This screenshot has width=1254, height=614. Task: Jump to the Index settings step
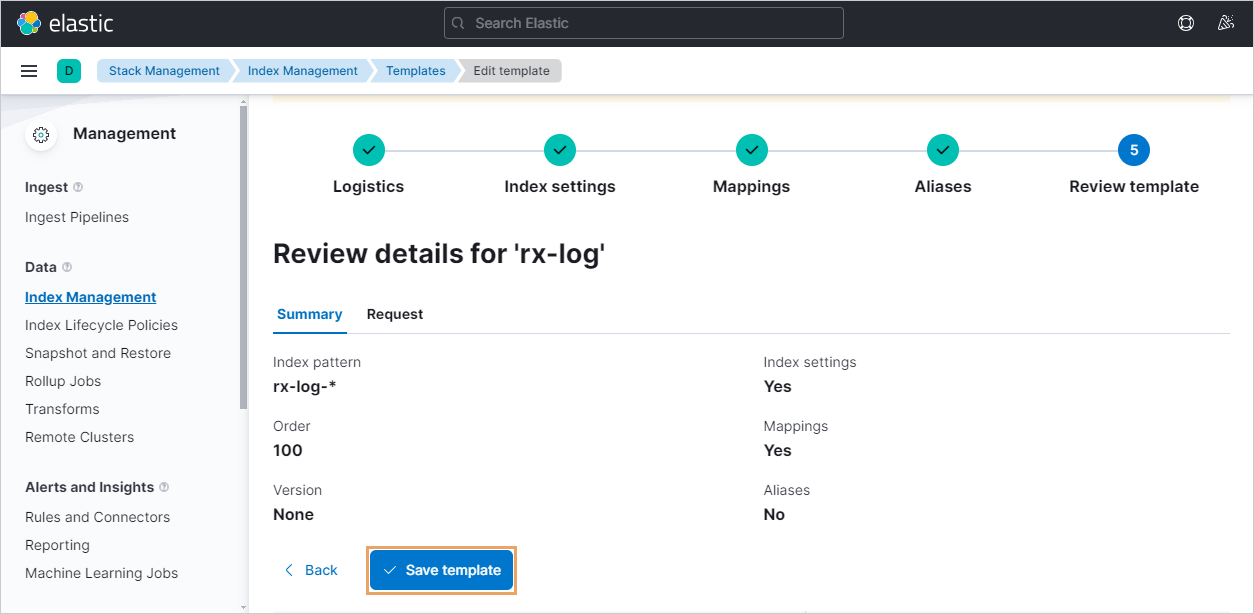coord(560,150)
